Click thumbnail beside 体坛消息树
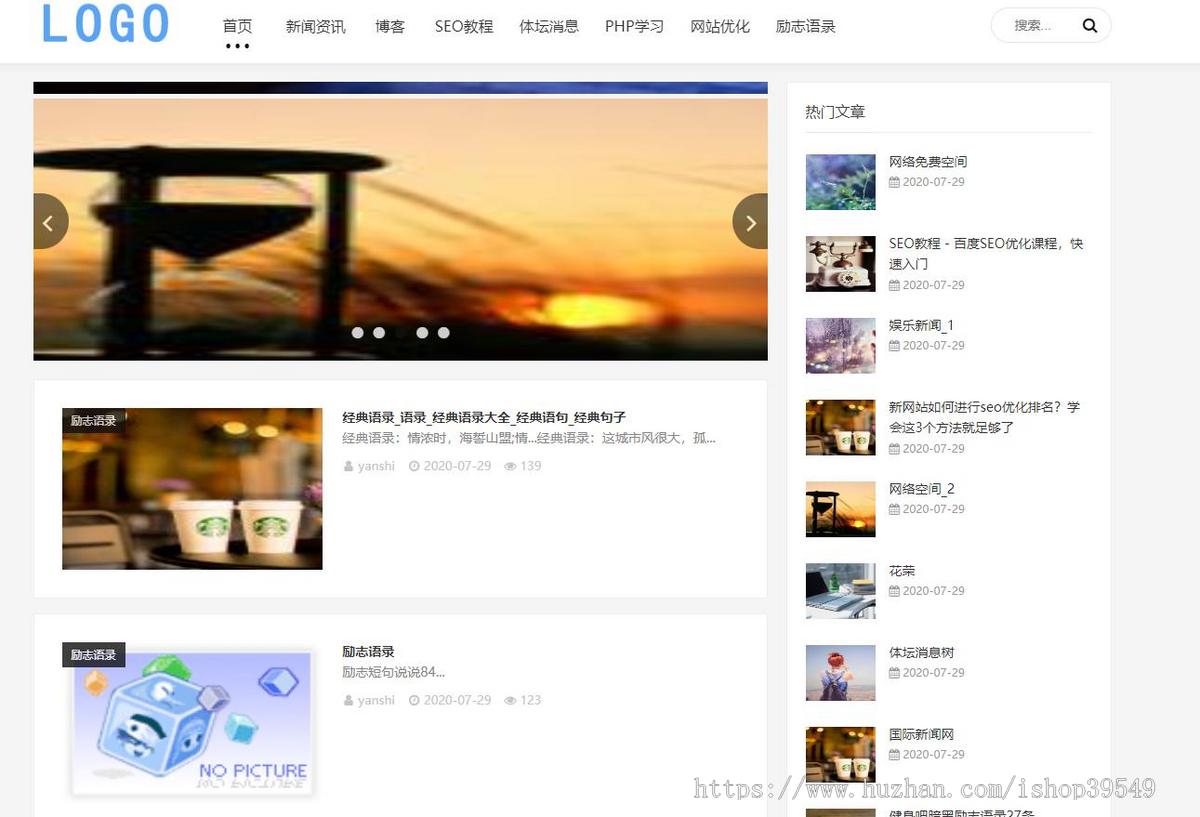 (x=840, y=673)
